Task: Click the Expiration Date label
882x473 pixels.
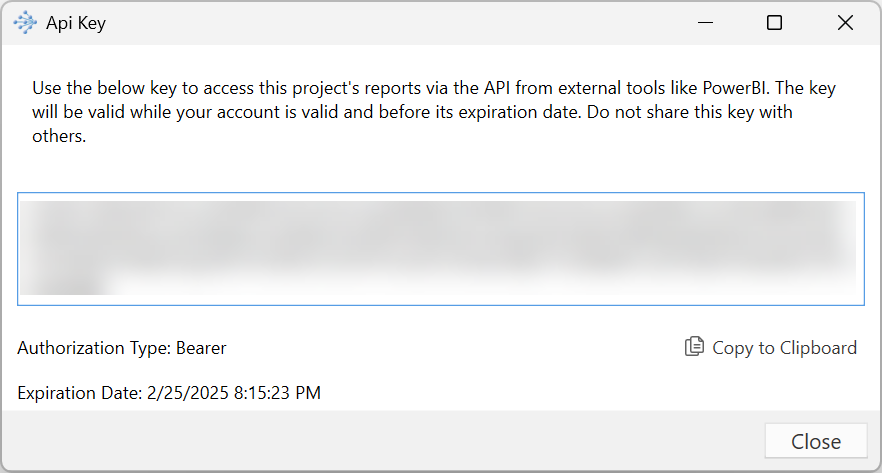Action: 79,393
